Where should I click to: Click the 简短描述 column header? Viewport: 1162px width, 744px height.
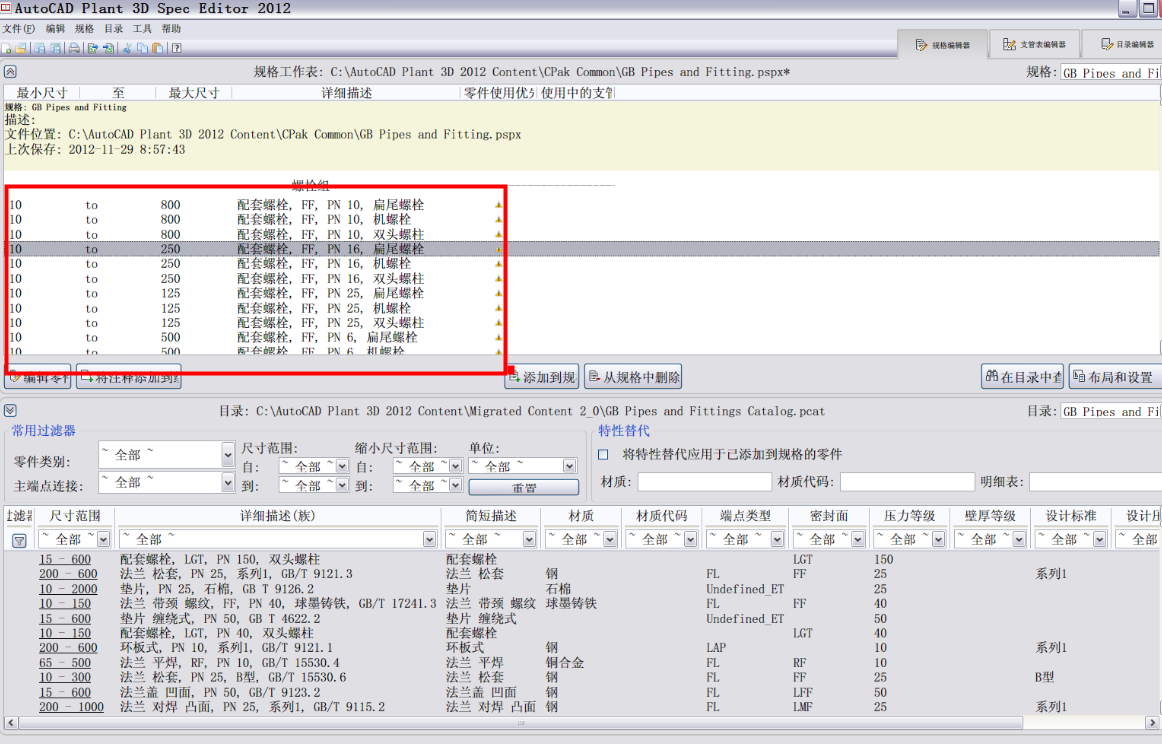[491, 516]
